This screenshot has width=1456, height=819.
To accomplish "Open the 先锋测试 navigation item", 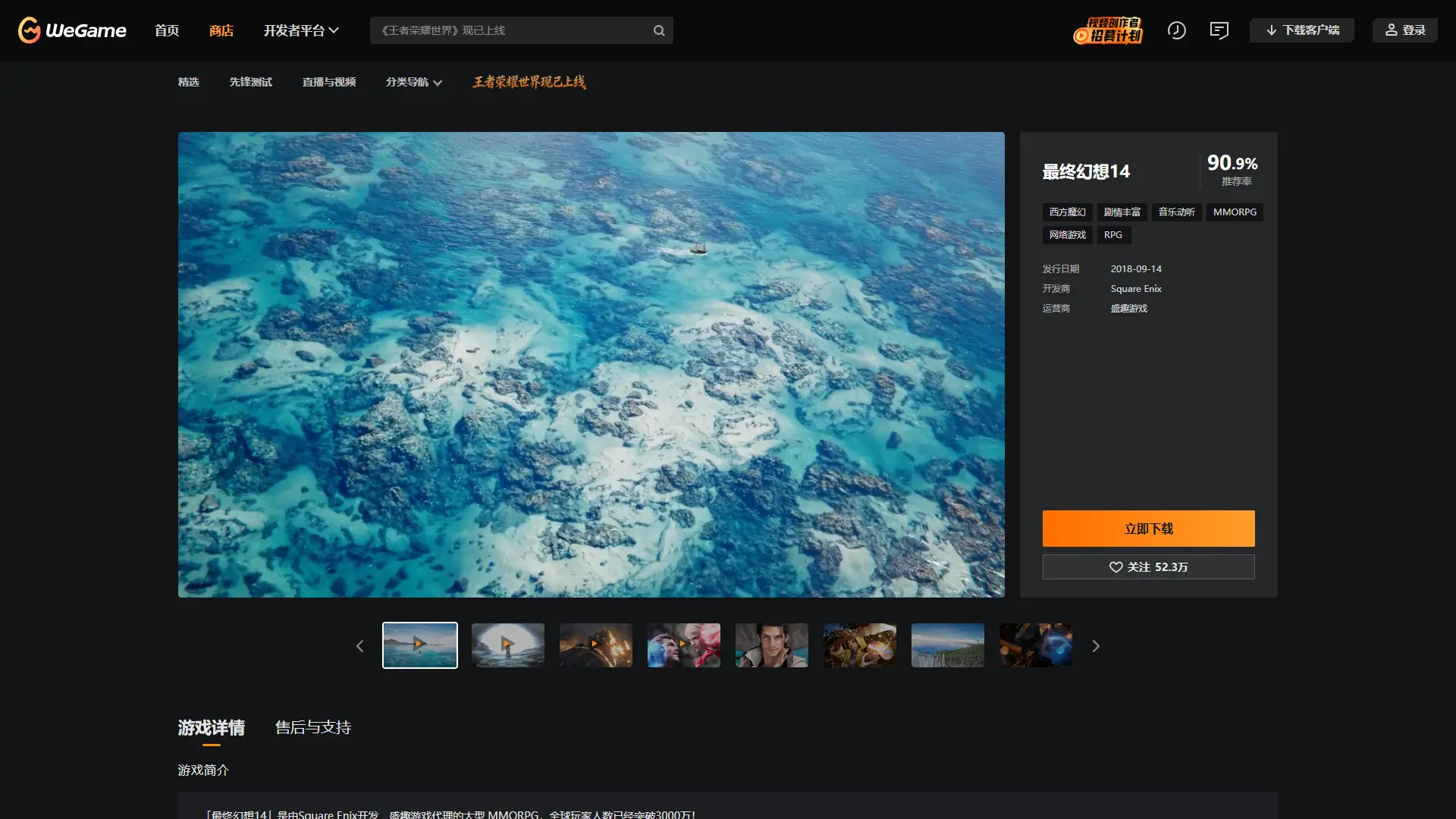I will pos(250,82).
